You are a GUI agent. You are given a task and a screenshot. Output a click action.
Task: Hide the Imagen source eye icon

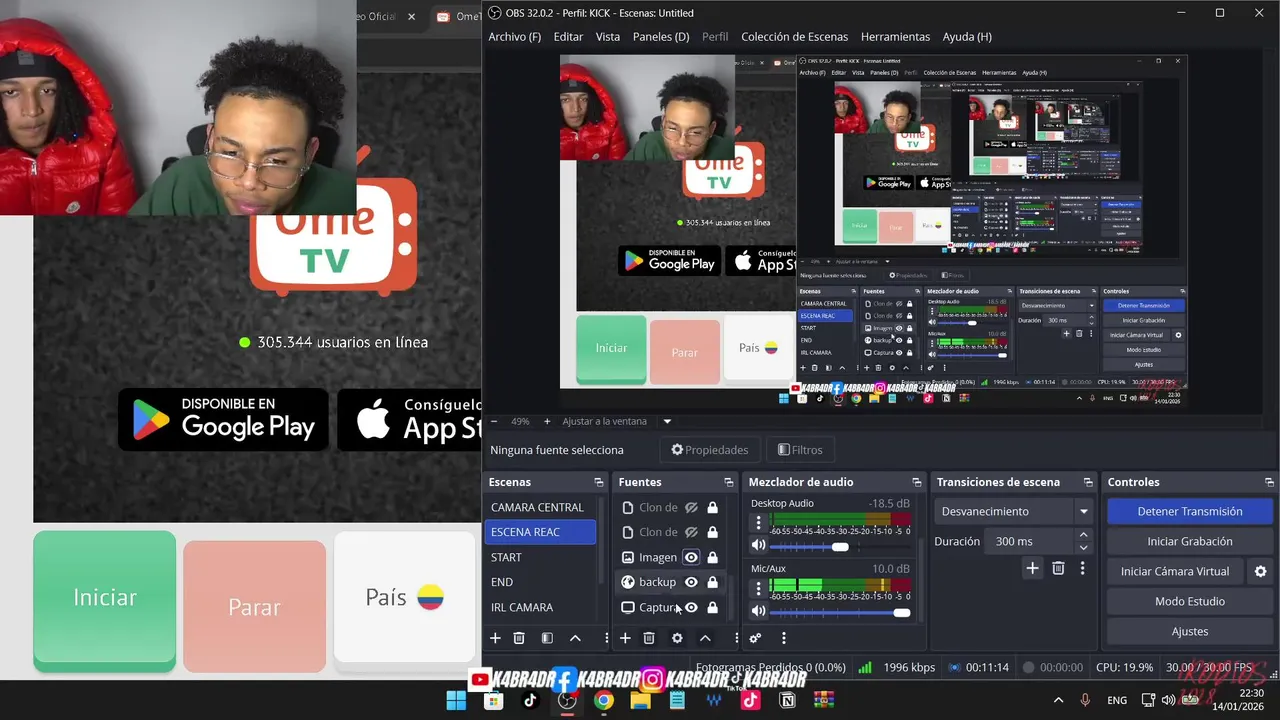click(x=691, y=557)
